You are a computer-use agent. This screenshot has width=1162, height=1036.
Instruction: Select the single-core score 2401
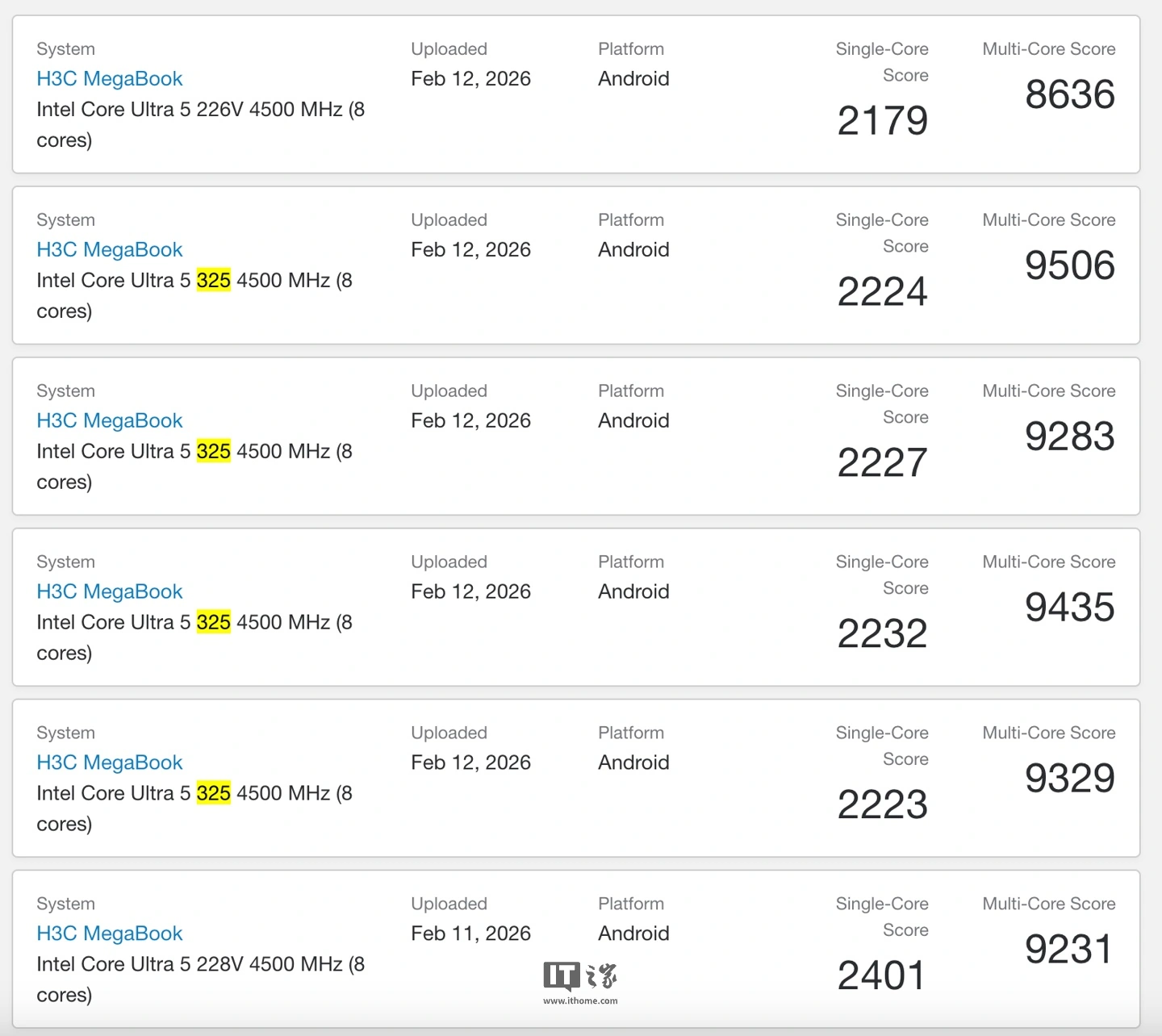click(882, 975)
